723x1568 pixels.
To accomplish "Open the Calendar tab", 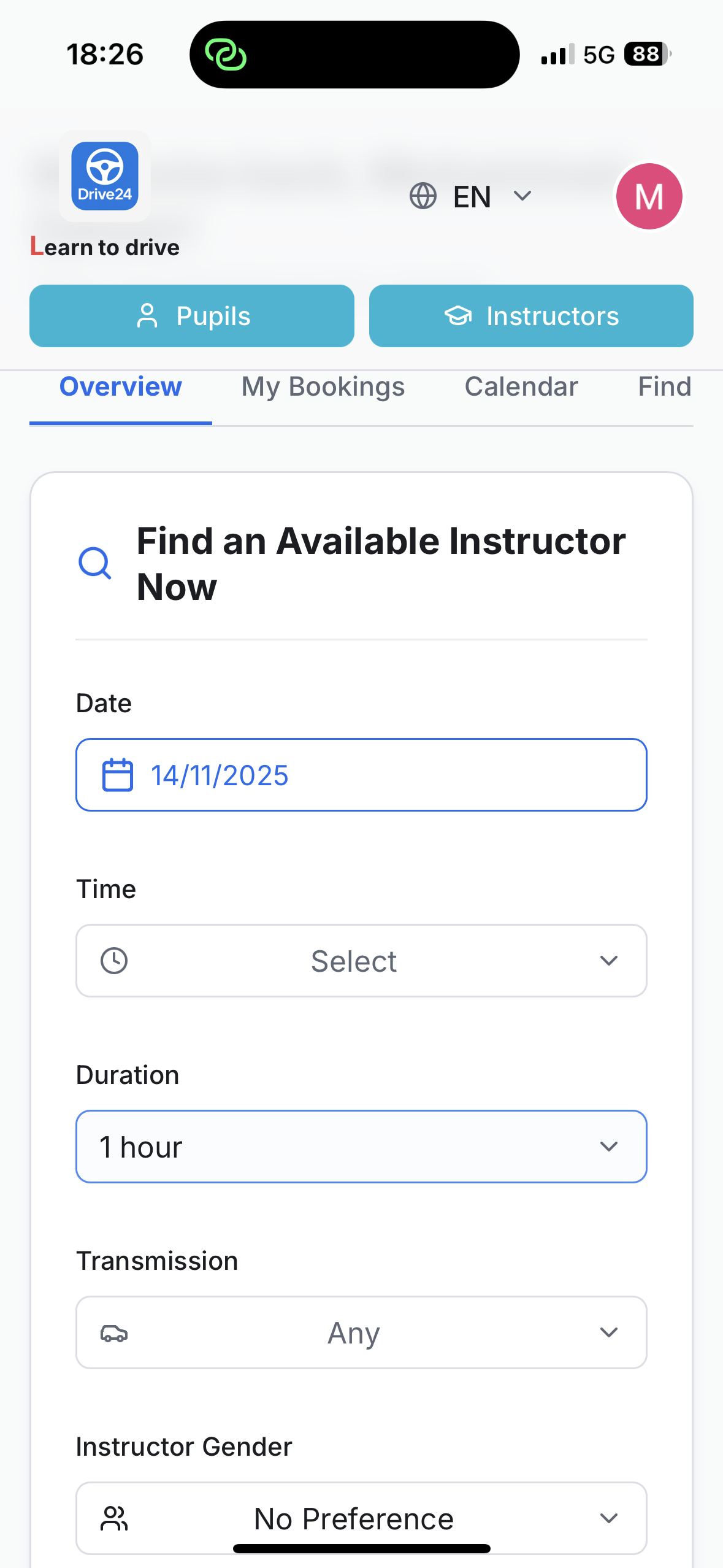I will (520, 386).
